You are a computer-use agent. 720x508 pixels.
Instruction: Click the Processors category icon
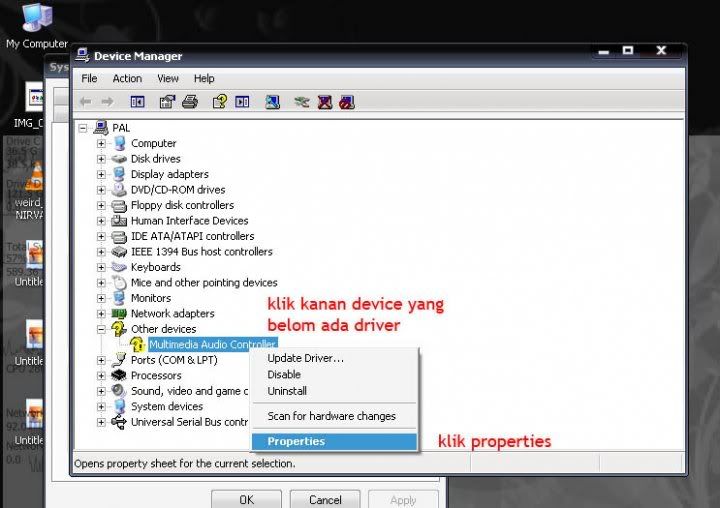point(119,375)
